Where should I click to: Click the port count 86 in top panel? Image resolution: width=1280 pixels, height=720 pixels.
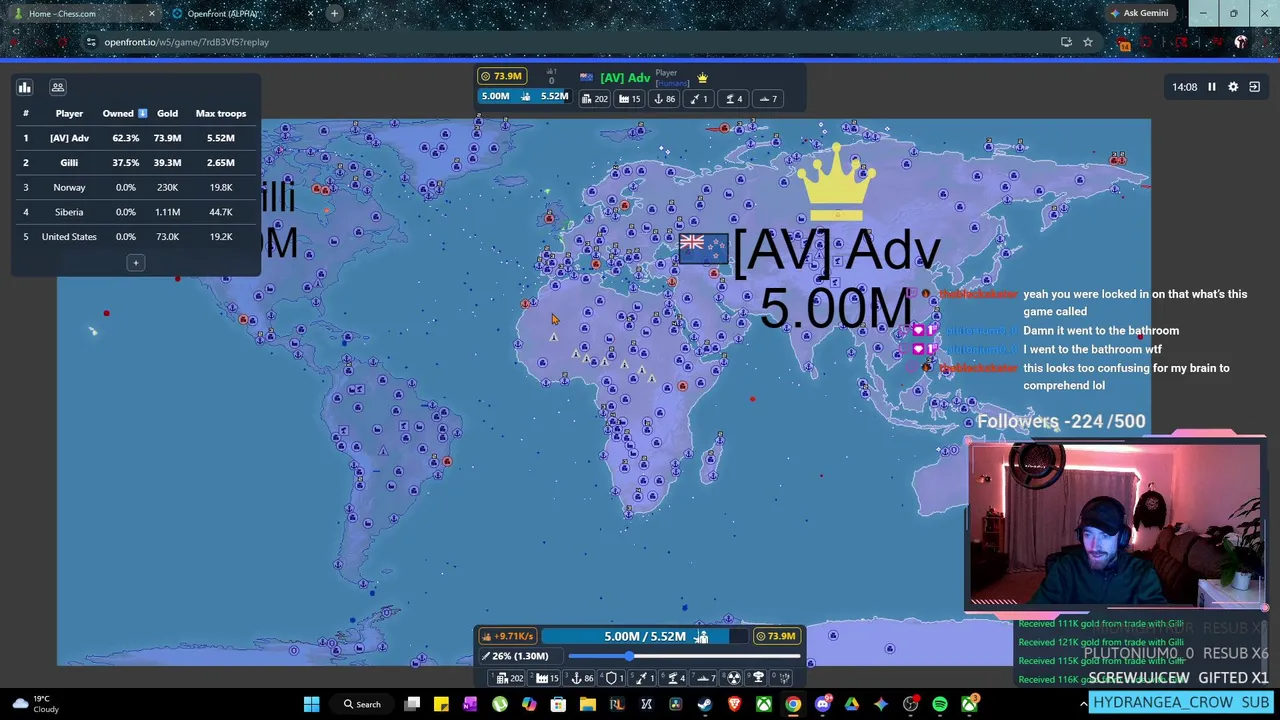664,99
